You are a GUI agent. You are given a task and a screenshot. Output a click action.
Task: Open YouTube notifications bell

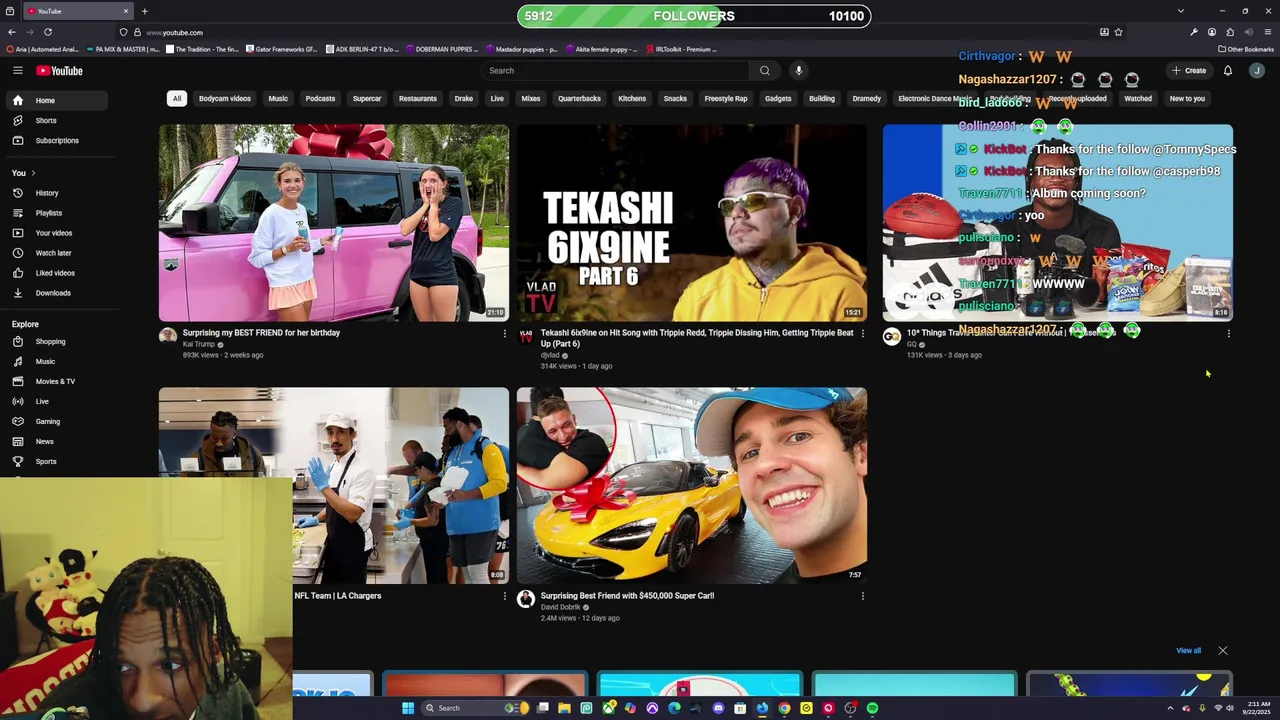pos(1228,70)
